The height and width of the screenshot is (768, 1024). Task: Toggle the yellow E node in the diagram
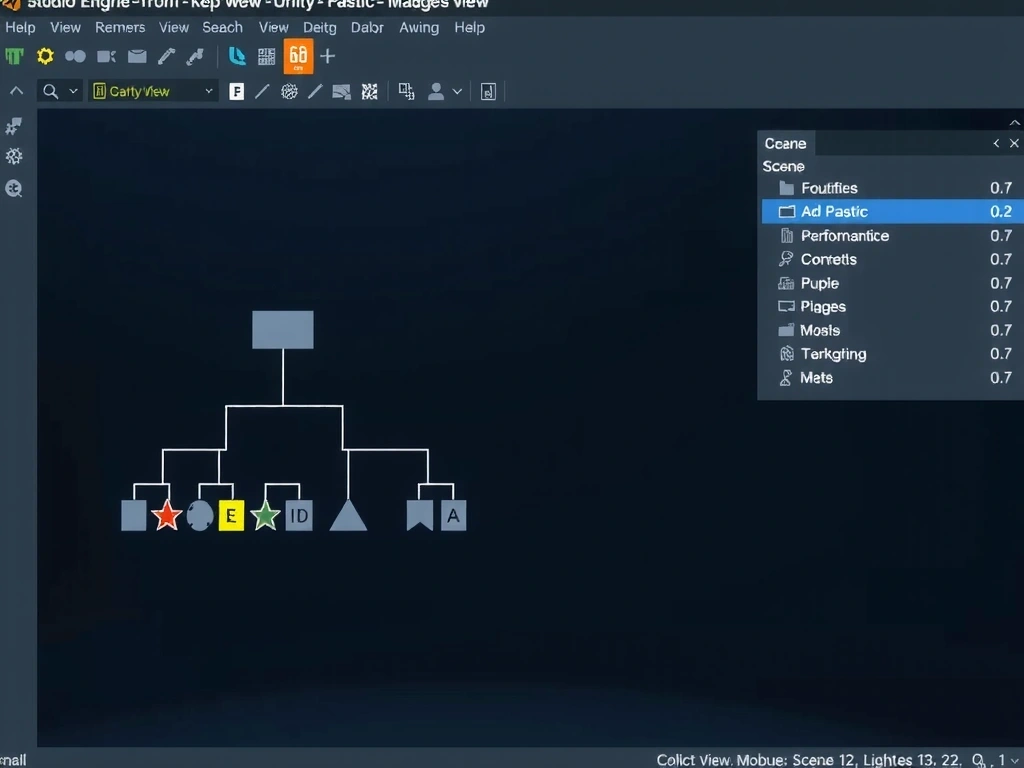pos(230,515)
